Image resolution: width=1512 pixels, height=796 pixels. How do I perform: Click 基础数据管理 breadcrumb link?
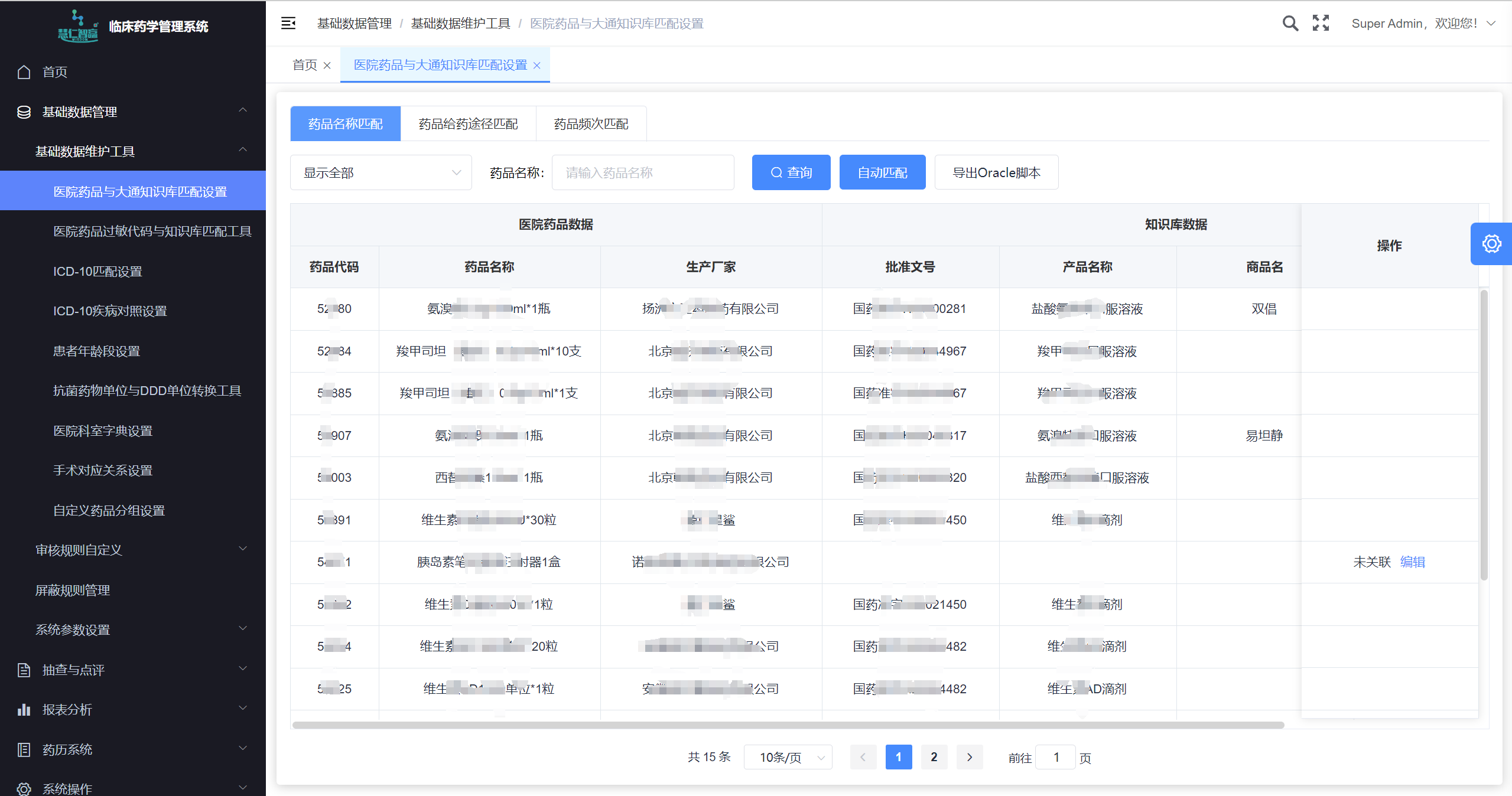(355, 24)
